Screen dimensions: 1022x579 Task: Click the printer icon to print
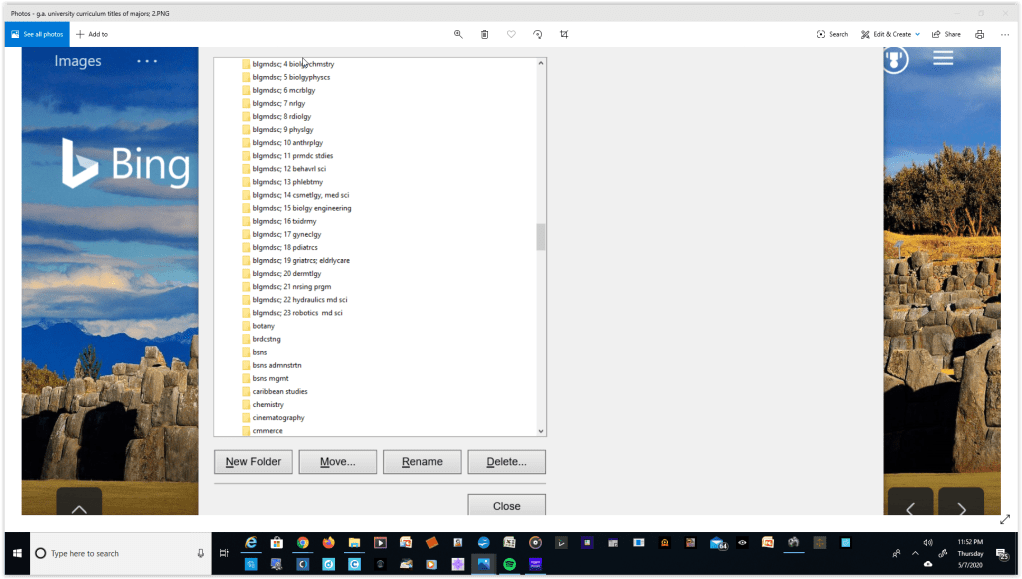pyautogui.click(x=979, y=34)
